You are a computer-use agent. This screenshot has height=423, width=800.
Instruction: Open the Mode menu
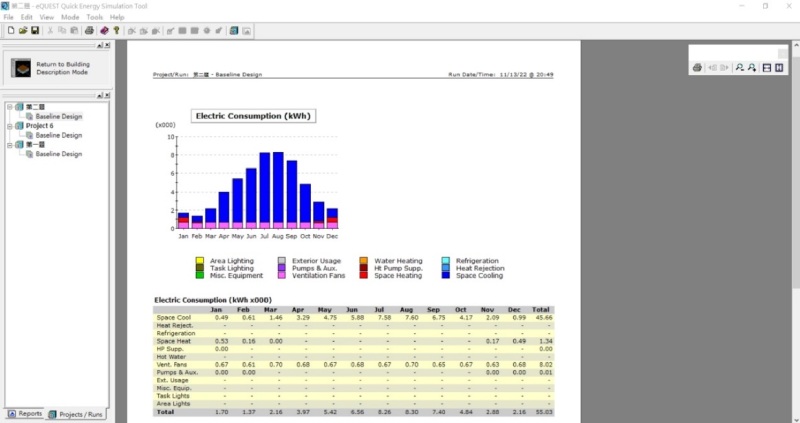tap(70, 17)
